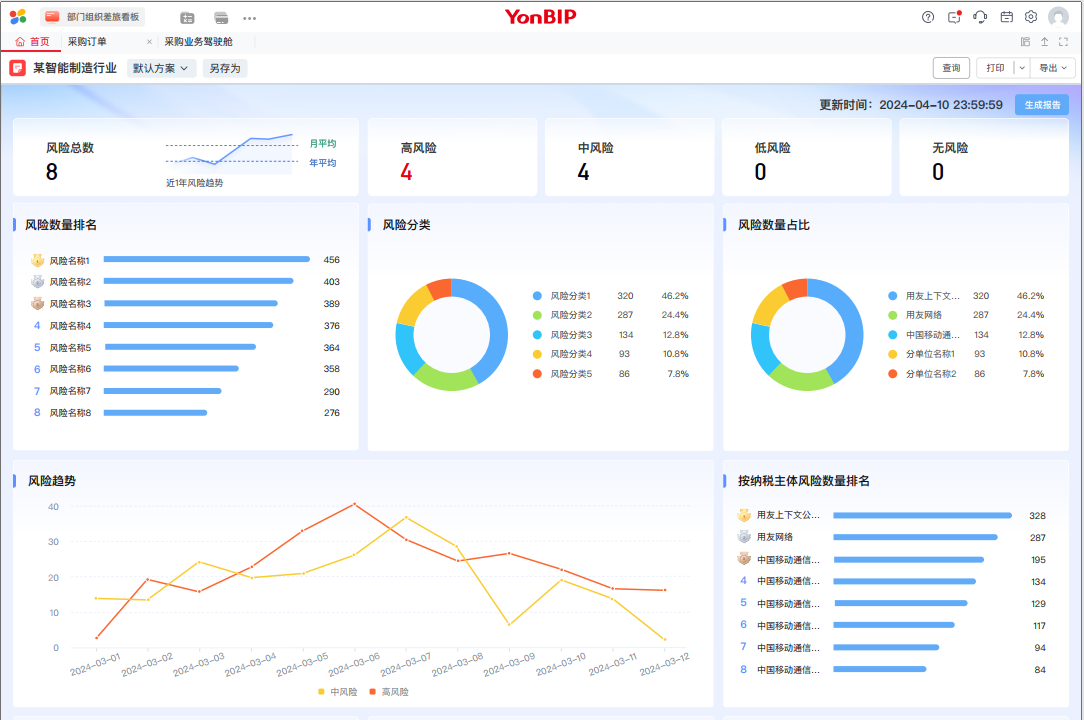Expand the 导出 dropdown
The image size is (1084, 720).
pyautogui.click(x=1054, y=68)
